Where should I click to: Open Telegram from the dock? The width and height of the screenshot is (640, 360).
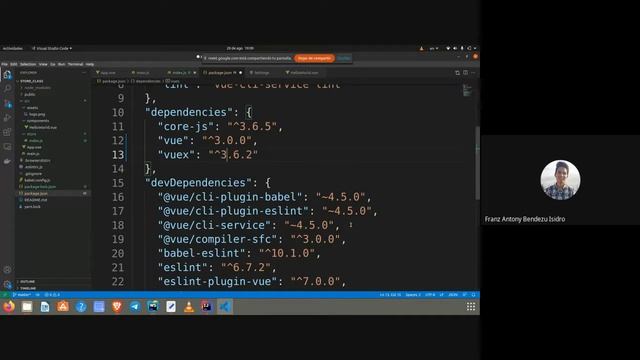point(135,307)
